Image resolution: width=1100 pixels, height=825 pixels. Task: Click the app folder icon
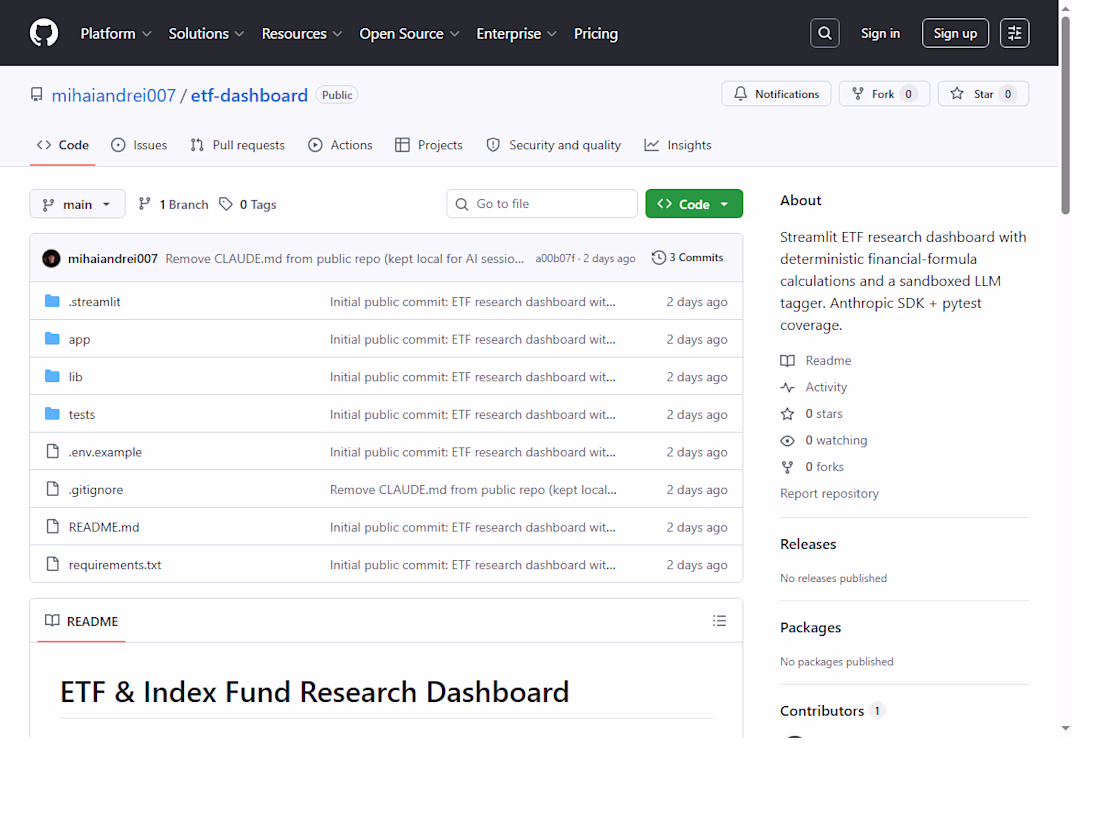point(52,339)
